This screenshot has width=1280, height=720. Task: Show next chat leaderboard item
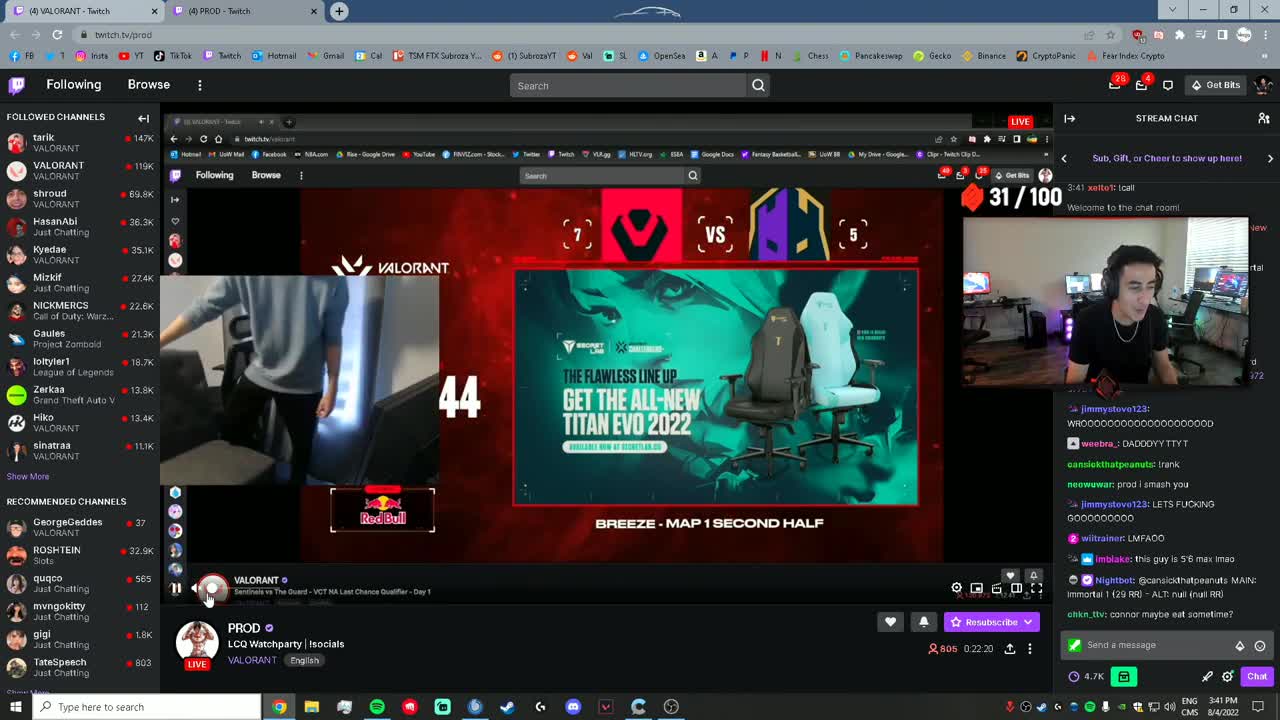(1270, 158)
